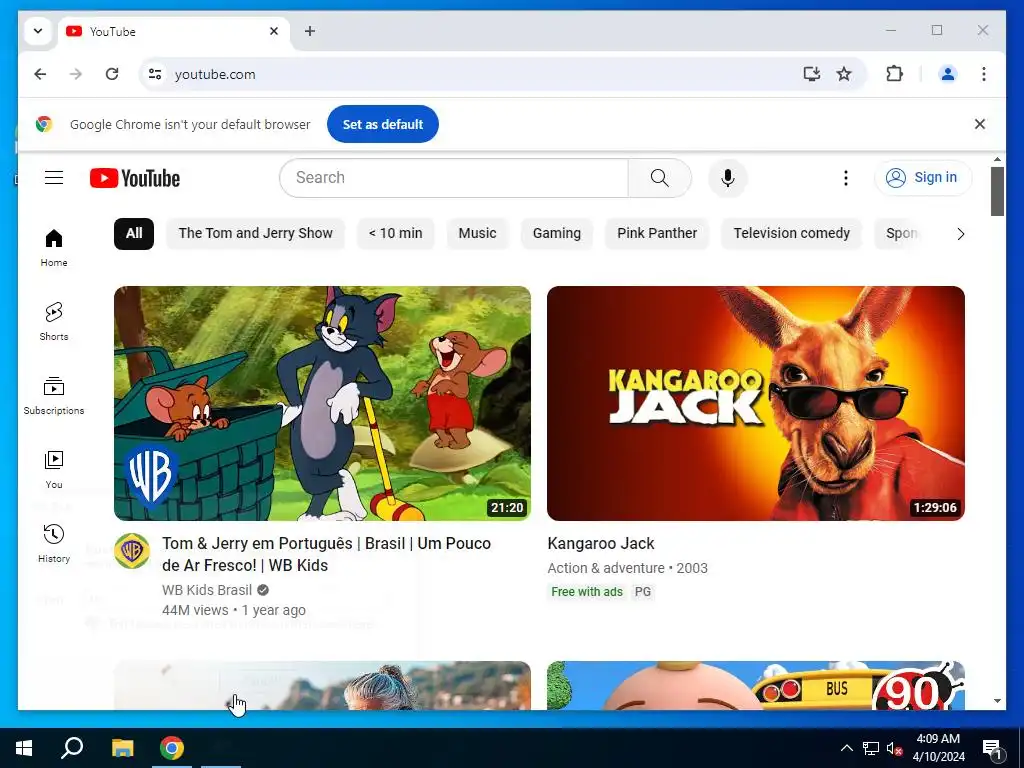Bookmark this tab with star icon
The height and width of the screenshot is (768, 1024).
[x=844, y=74]
